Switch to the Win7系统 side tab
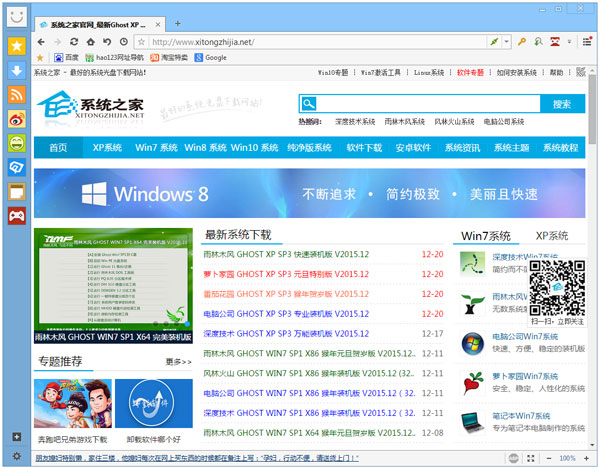Image resolution: width=600 pixels, height=468 pixels. 486,236
